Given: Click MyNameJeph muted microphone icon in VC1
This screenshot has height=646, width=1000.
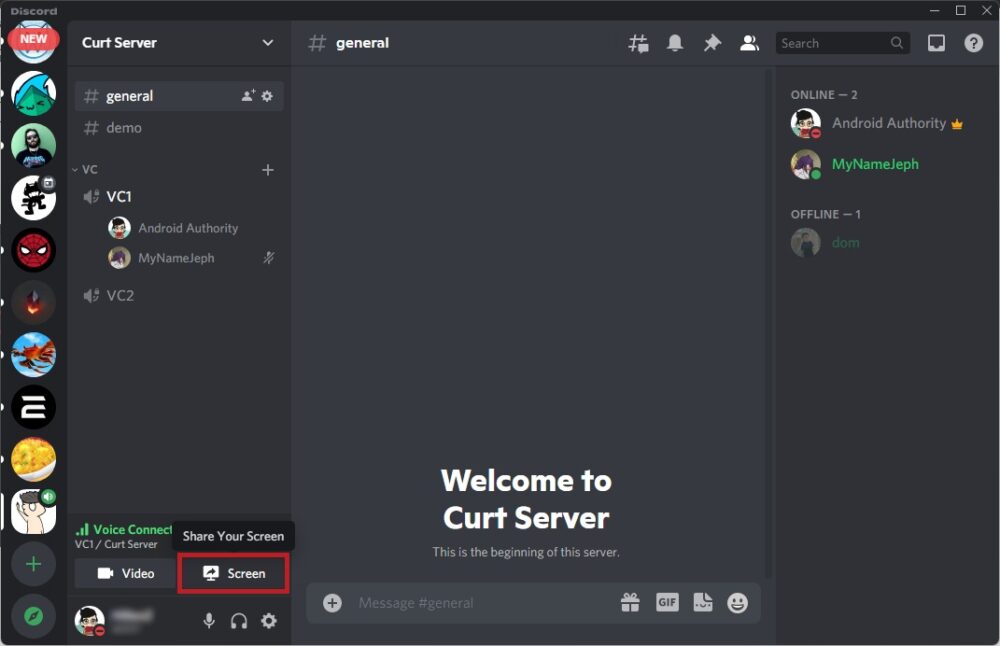Looking at the screenshot, I should (x=269, y=258).
